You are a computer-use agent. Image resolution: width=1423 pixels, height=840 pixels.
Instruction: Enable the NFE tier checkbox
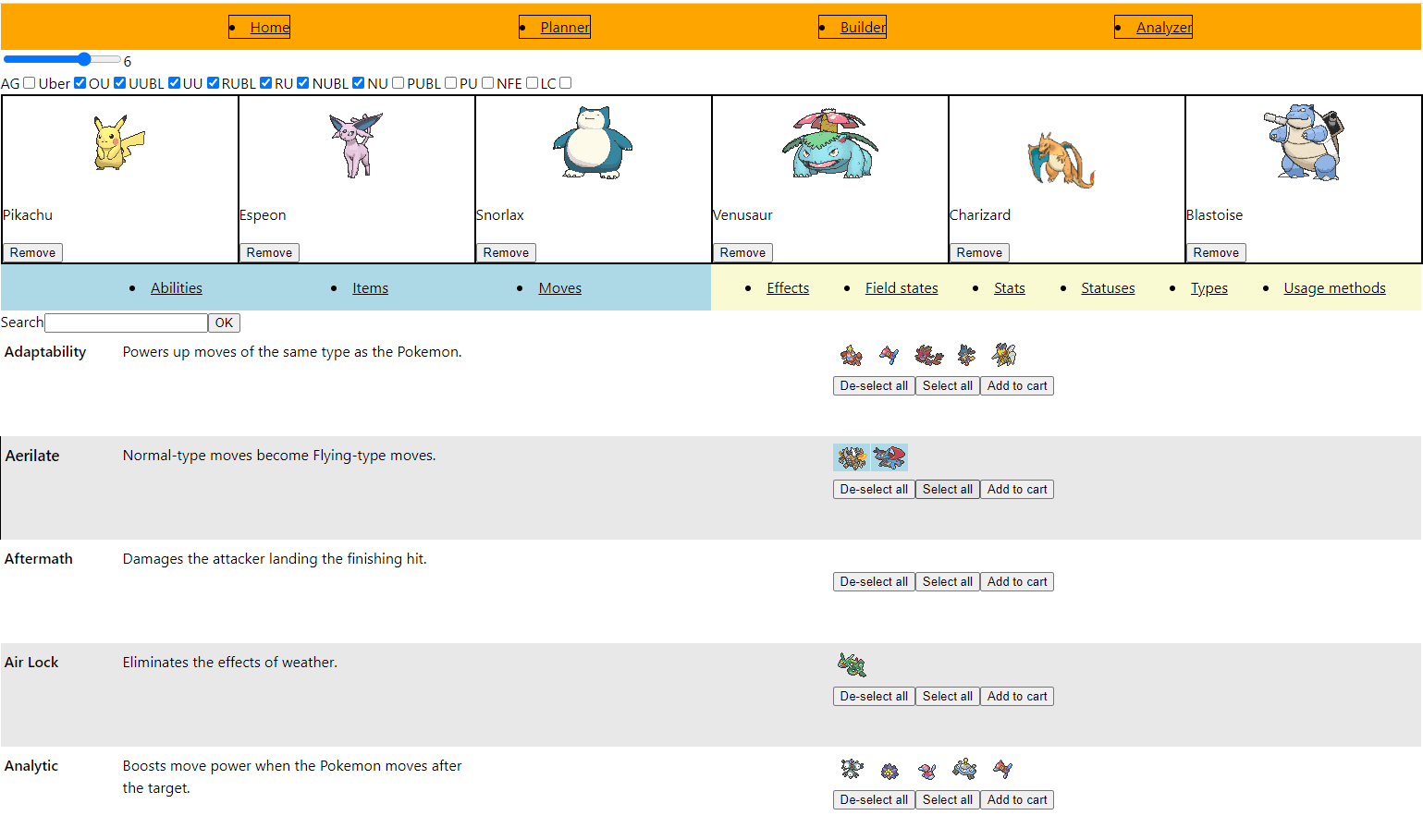coord(532,82)
